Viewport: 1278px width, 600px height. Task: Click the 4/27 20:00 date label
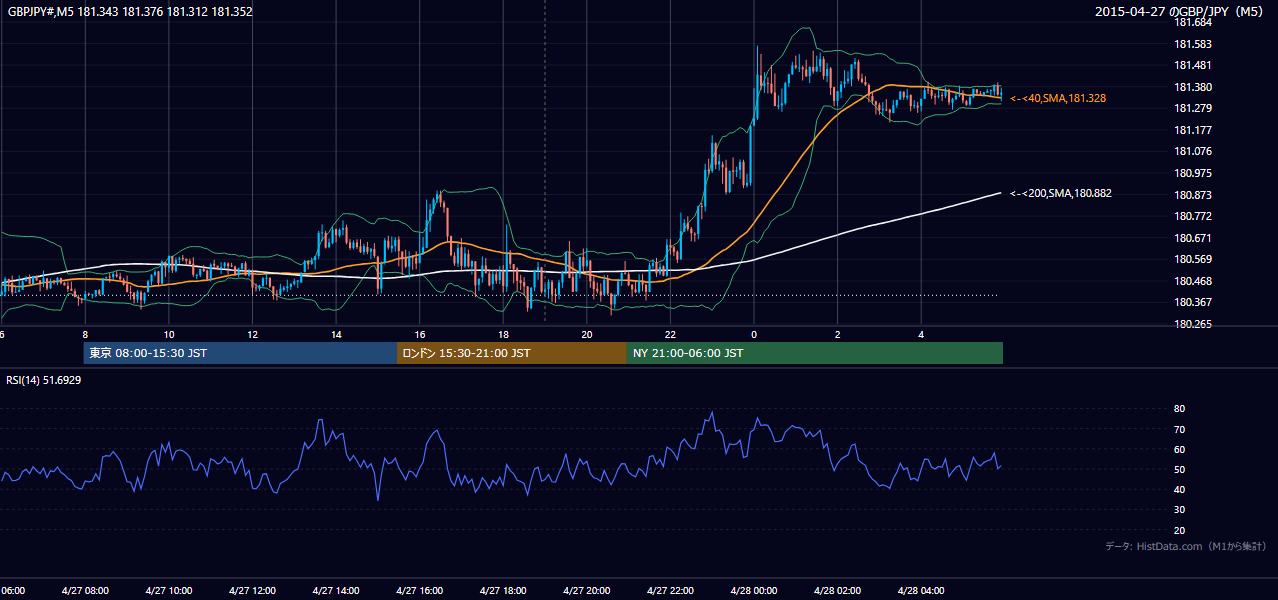(586, 591)
